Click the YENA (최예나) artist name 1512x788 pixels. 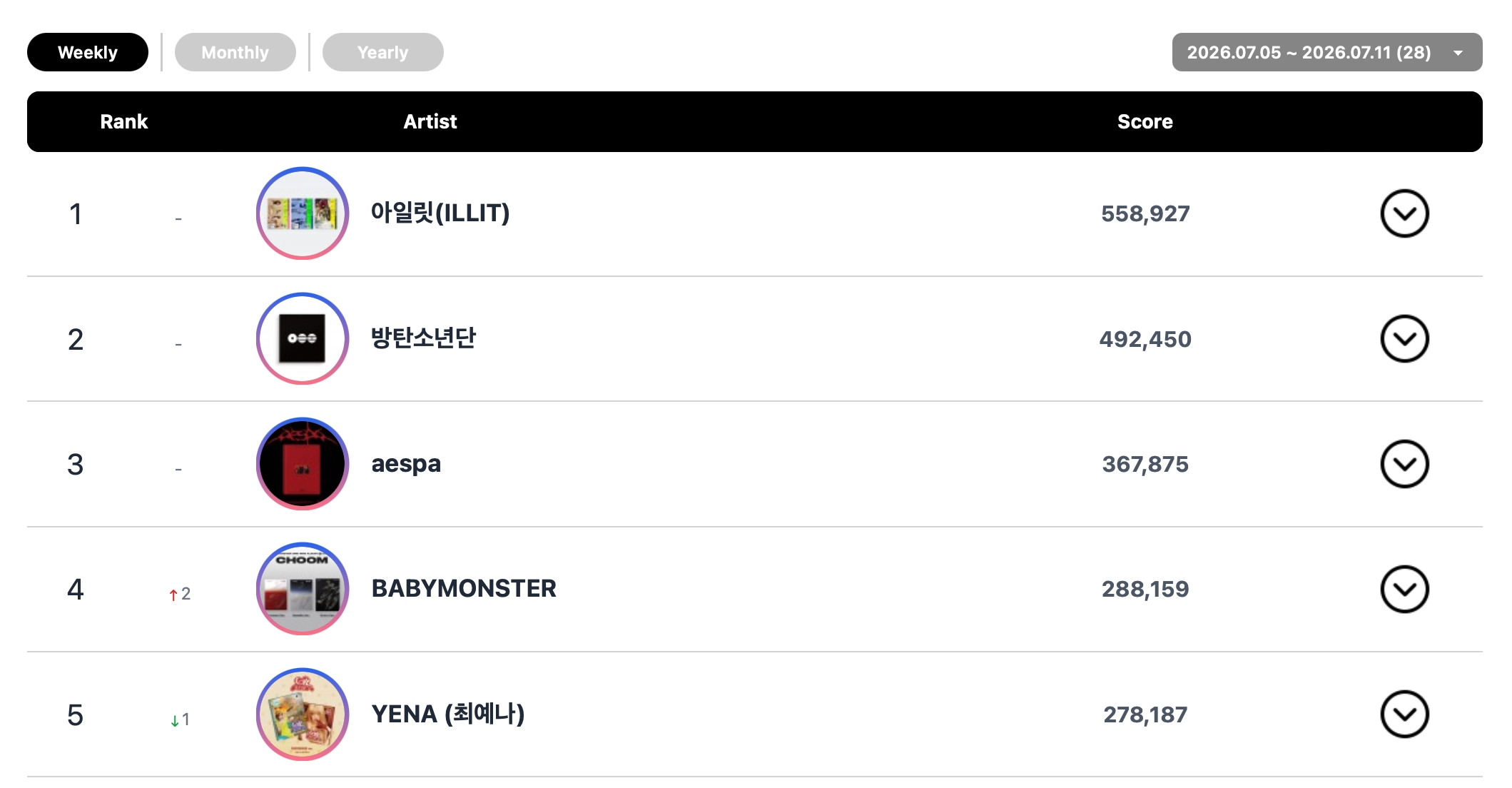448,714
